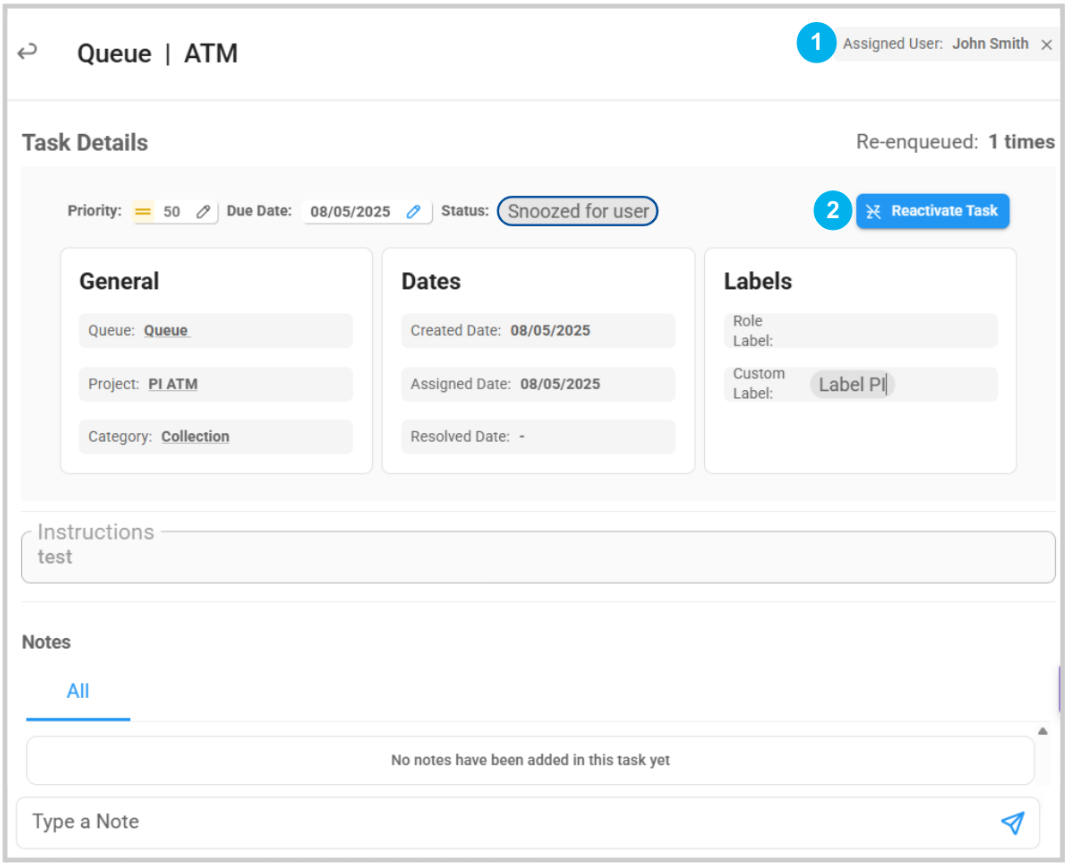The width and height of the screenshot is (1071, 868).
Task: Go back using the return arrow icon
Action: pyautogui.click(x=28, y=52)
